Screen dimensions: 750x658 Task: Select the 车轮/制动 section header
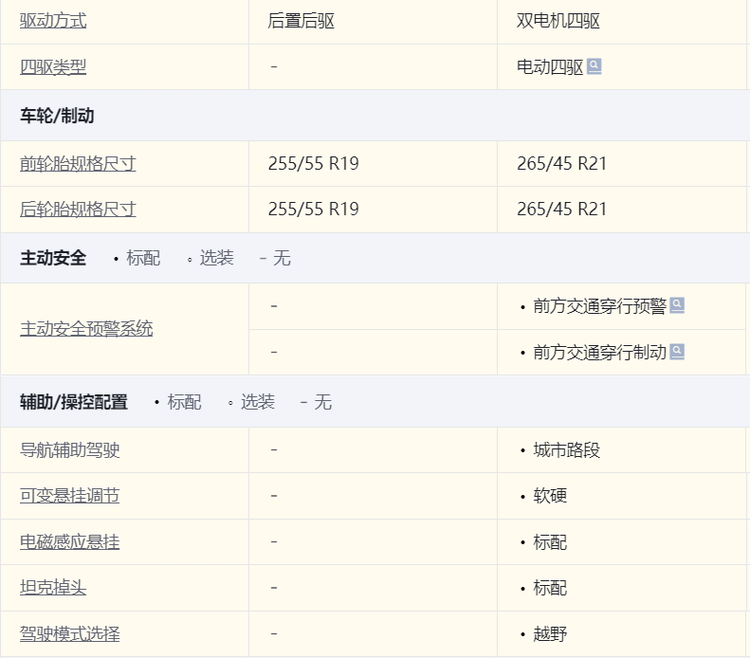tap(57, 116)
